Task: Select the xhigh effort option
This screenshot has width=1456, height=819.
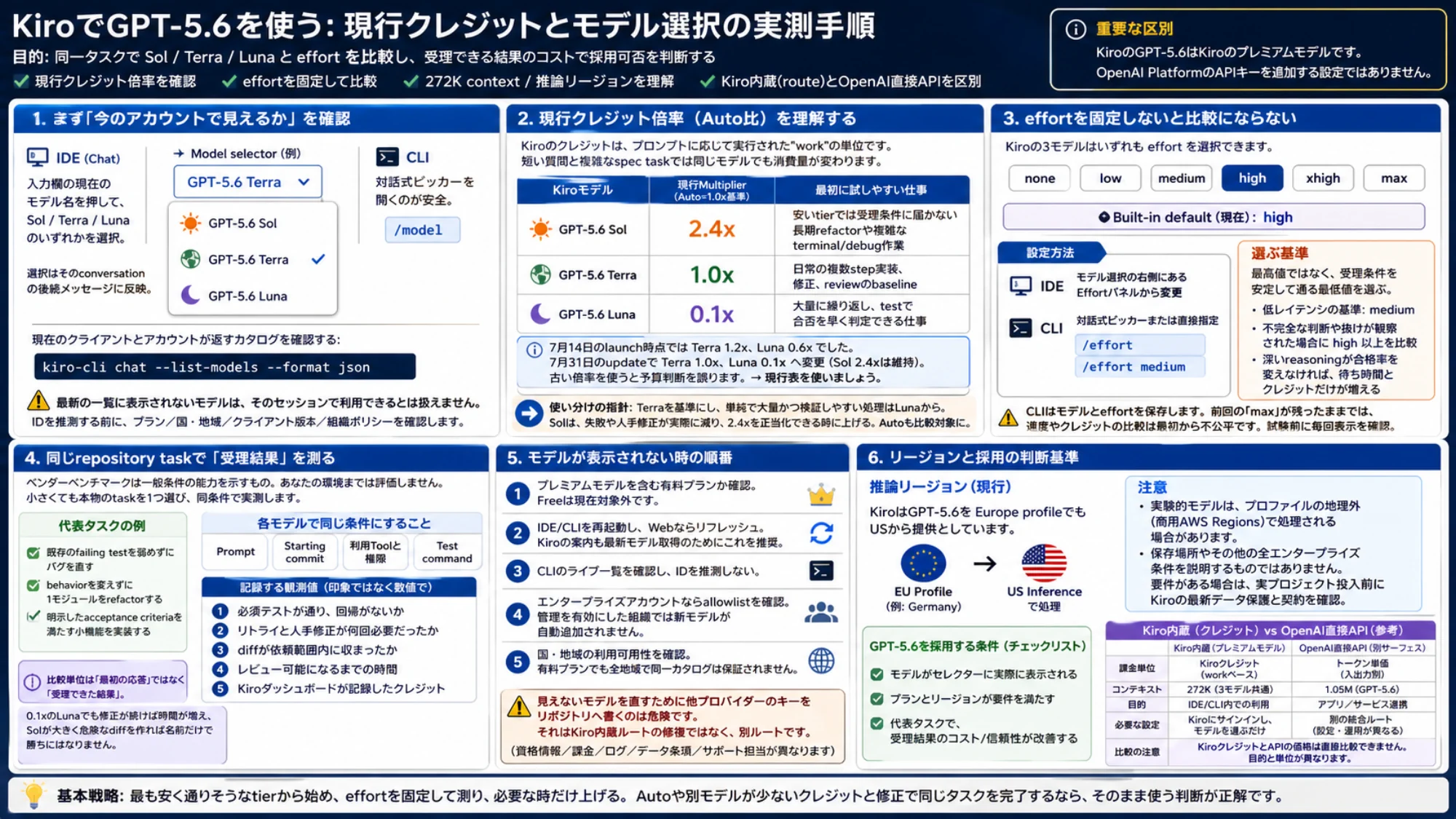Action: click(1323, 178)
